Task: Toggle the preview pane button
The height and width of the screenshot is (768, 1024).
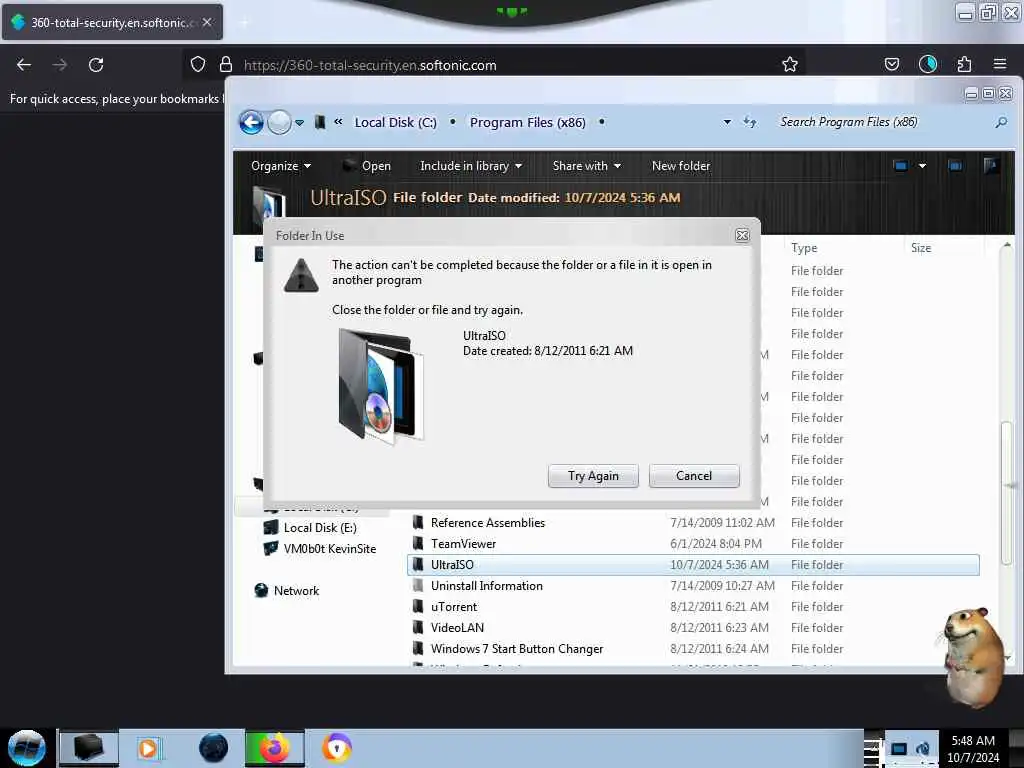Action: click(955, 166)
